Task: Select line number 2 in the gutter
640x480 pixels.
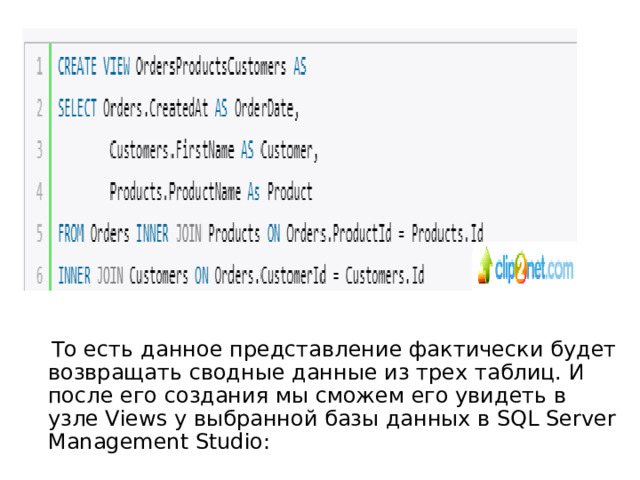Action: coord(38,109)
